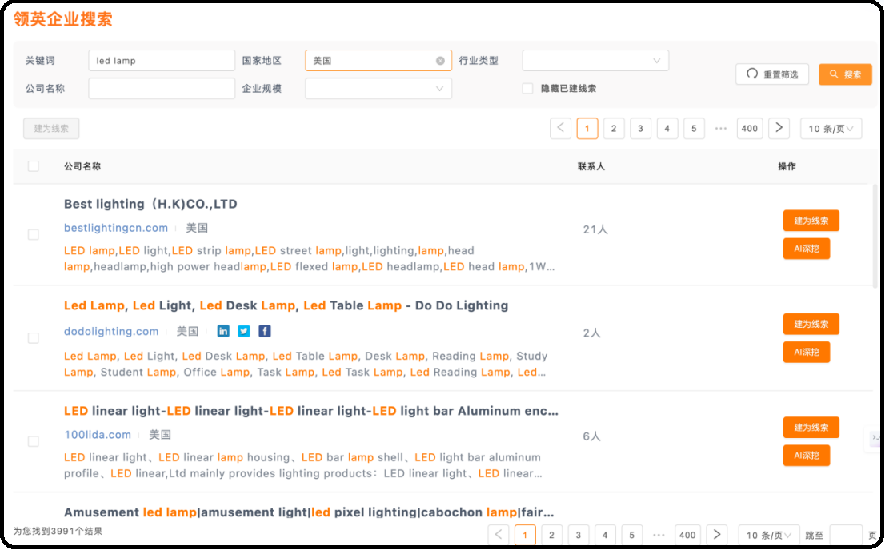Viewport: 885px width, 551px height.
Task: Open LED linear light company title
Action: pyautogui.click(x=311, y=411)
